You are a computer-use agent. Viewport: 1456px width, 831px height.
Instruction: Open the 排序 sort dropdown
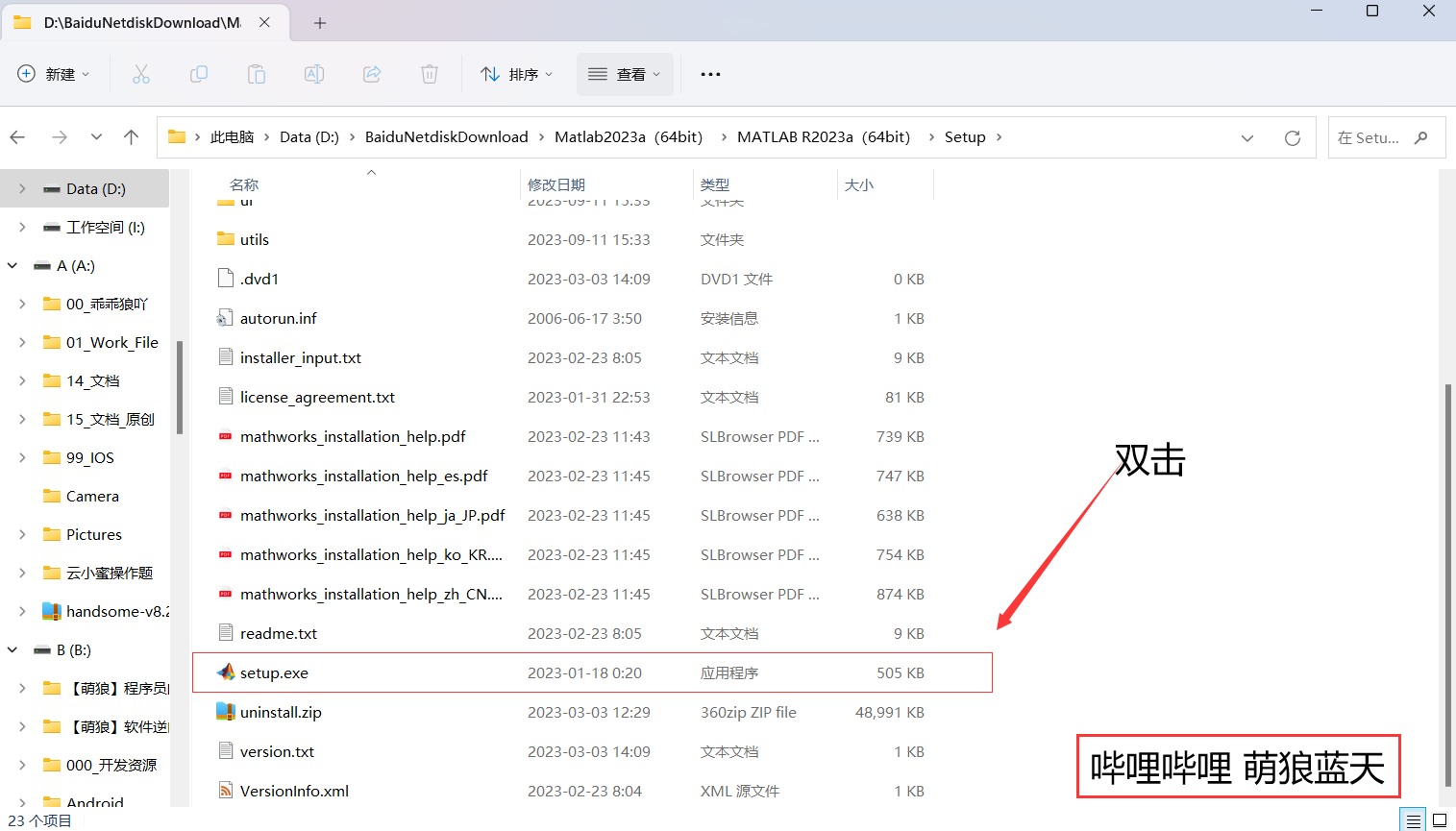pos(517,74)
